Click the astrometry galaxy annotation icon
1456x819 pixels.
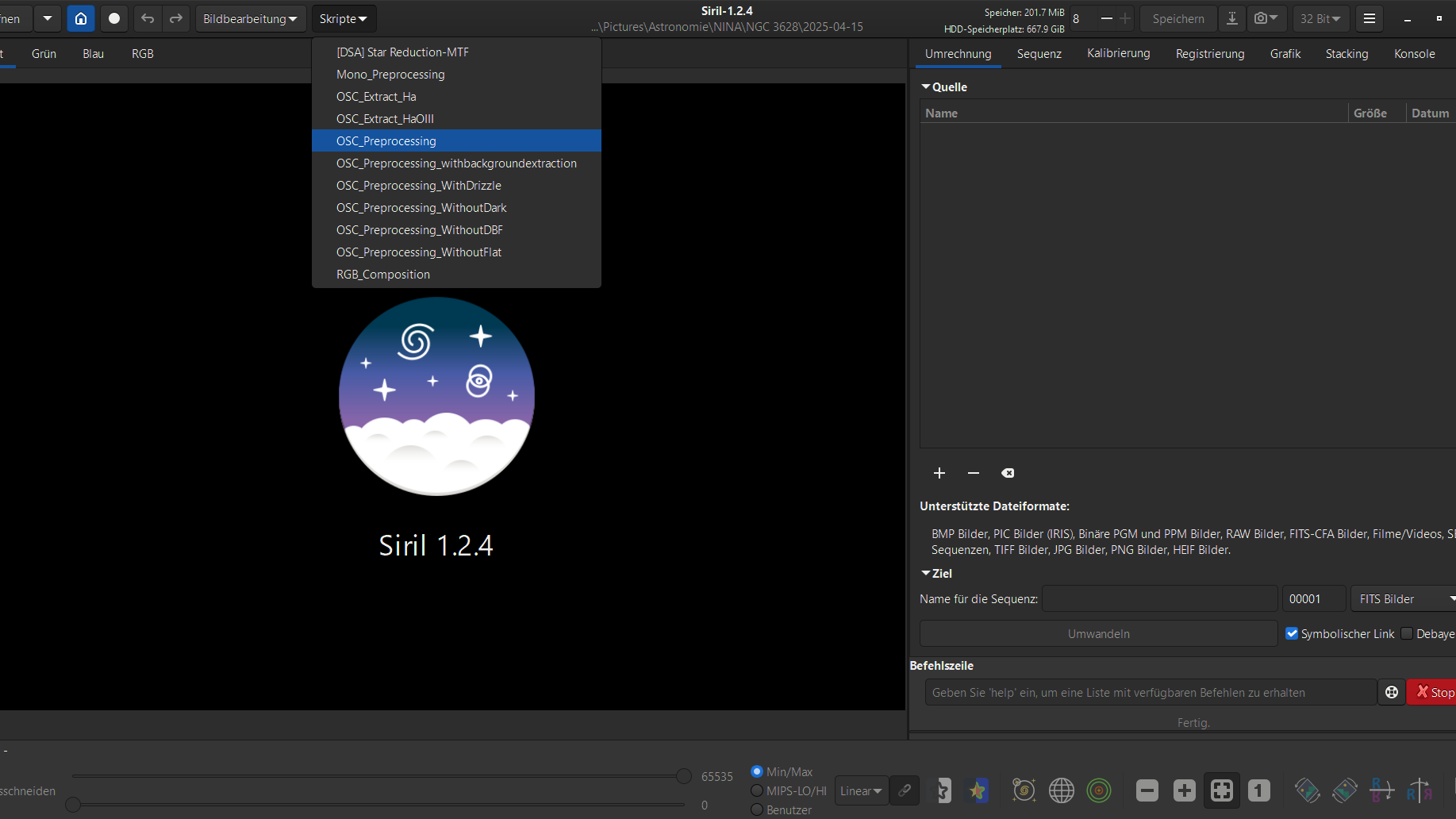pos(1024,790)
